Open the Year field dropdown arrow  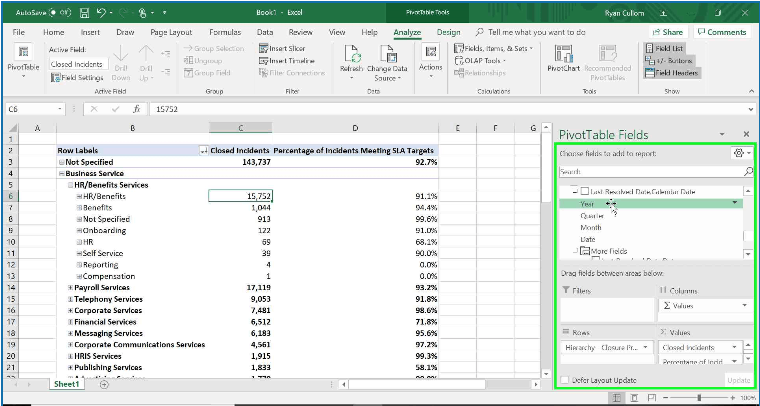tap(735, 203)
